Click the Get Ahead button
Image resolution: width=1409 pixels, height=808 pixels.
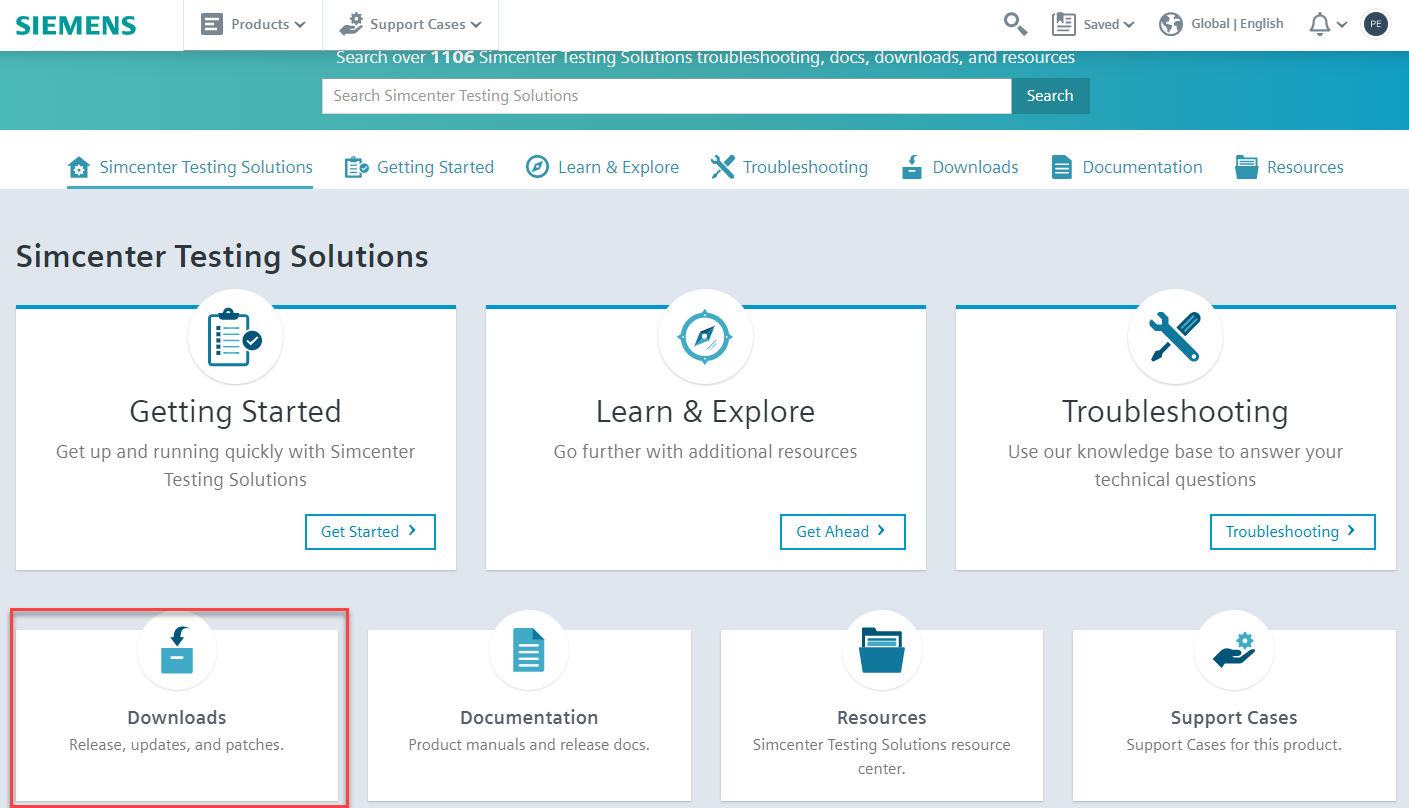[x=842, y=532]
